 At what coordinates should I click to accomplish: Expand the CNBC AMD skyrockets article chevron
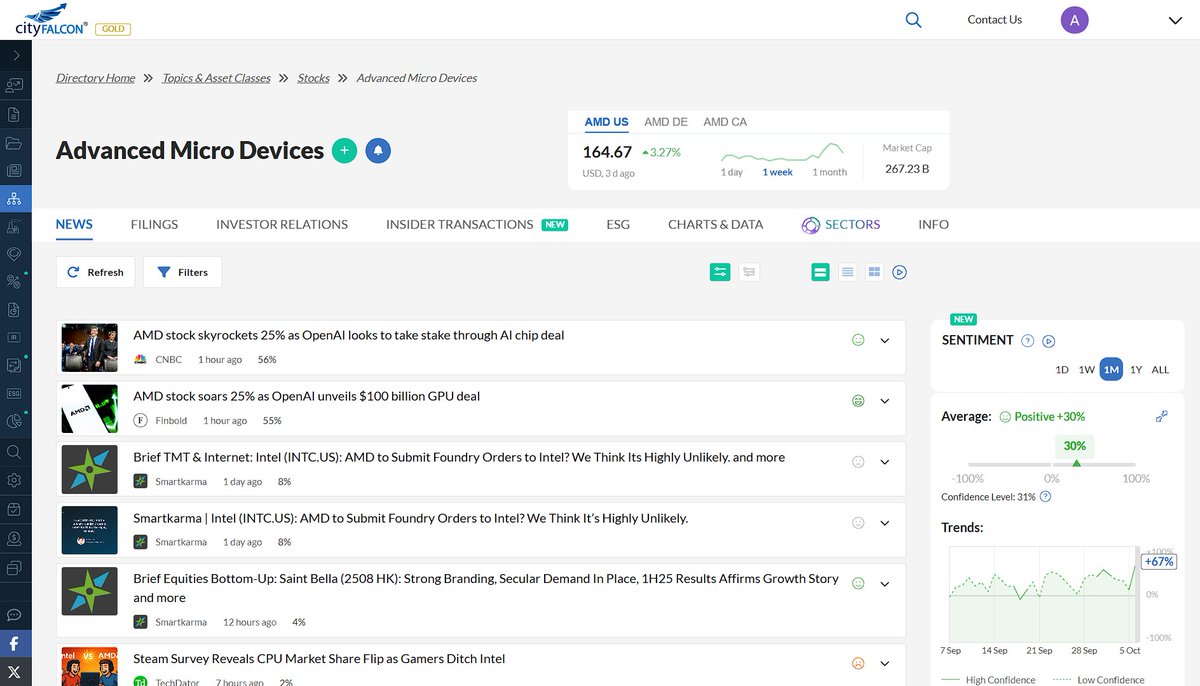tap(884, 341)
